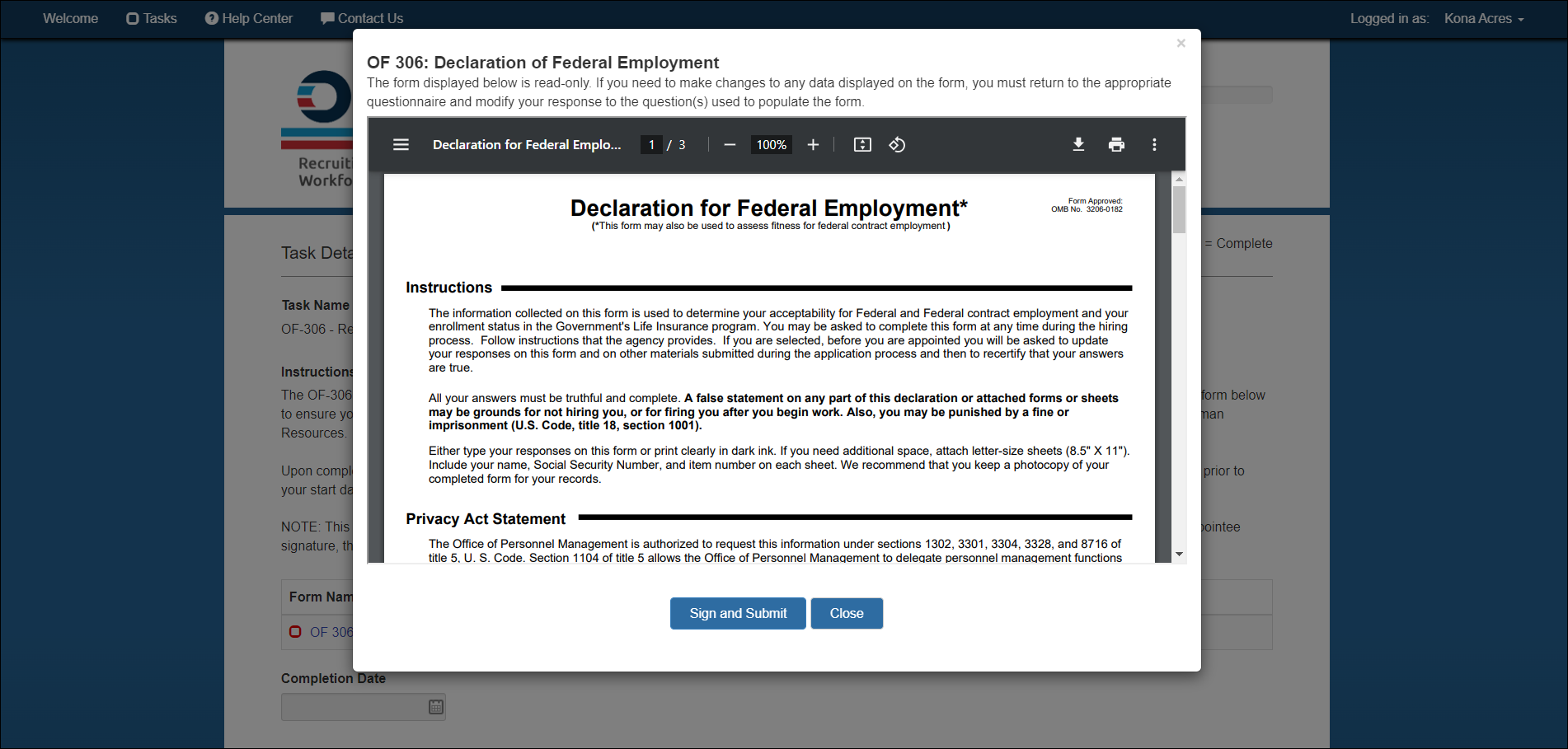Click the Sign and Submit button
The height and width of the screenshot is (749, 1568).
coord(738,613)
